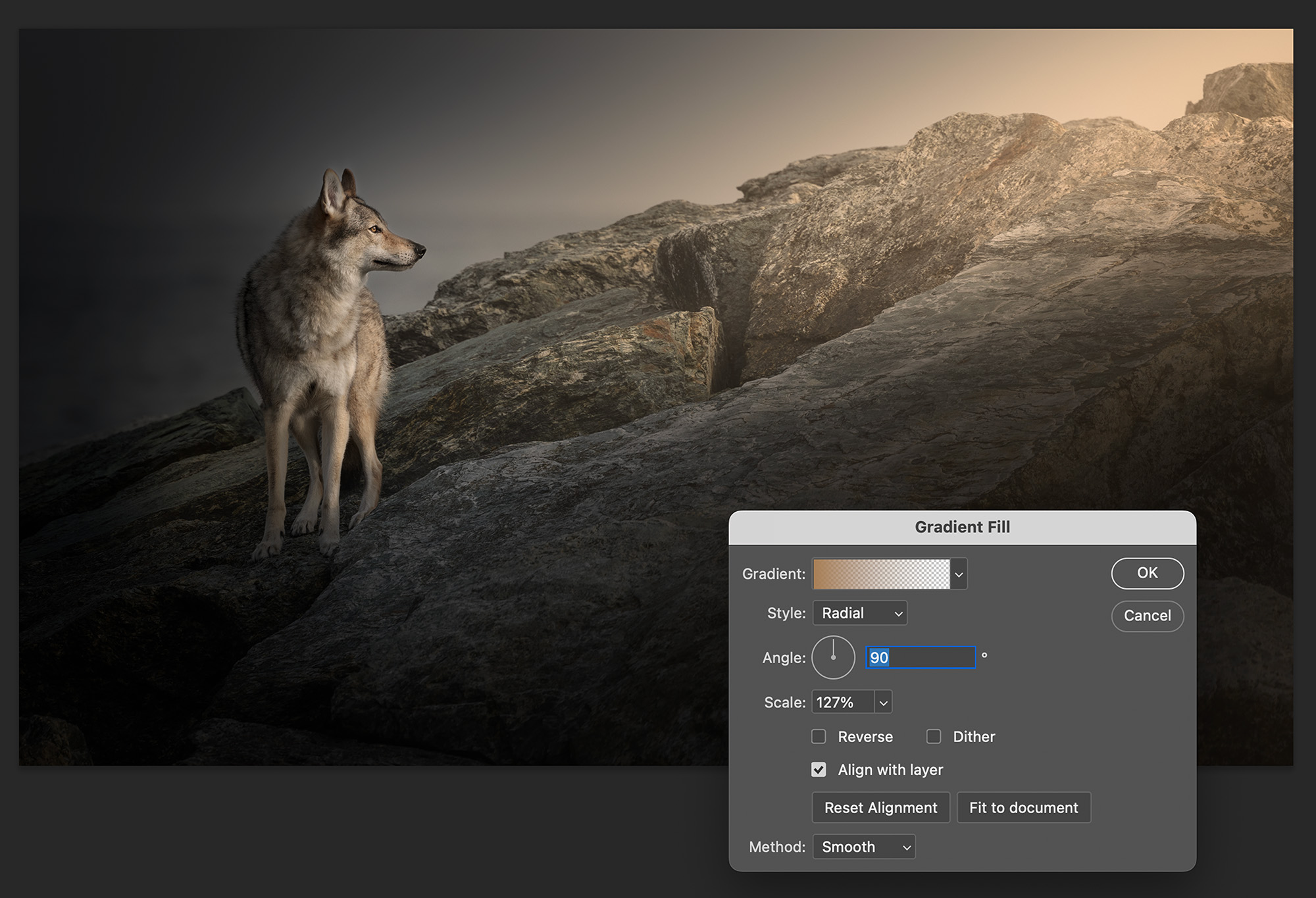Enable the Dither checkbox
1316x898 pixels.
tap(934, 736)
